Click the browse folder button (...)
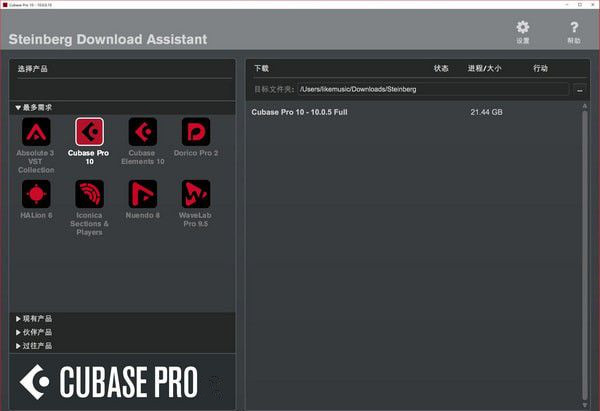 [579, 89]
